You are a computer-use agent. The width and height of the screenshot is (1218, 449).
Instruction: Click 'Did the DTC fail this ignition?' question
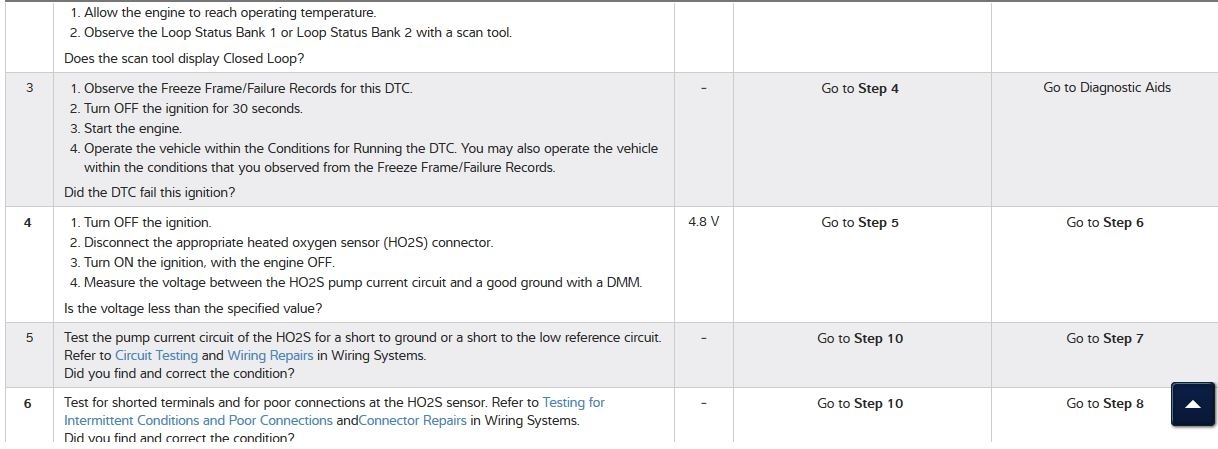[x=150, y=193]
